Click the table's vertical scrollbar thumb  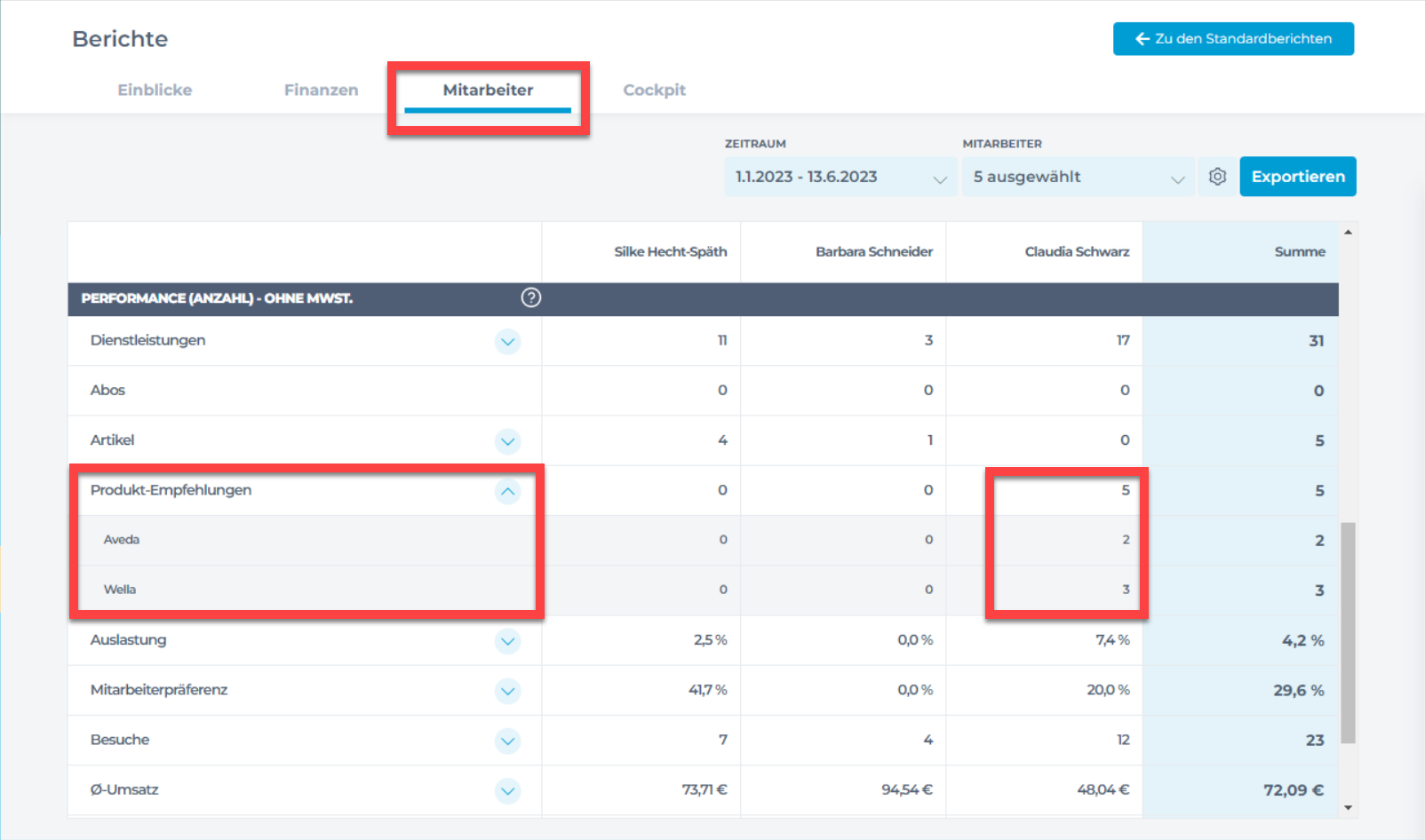tap(1348, 633)
